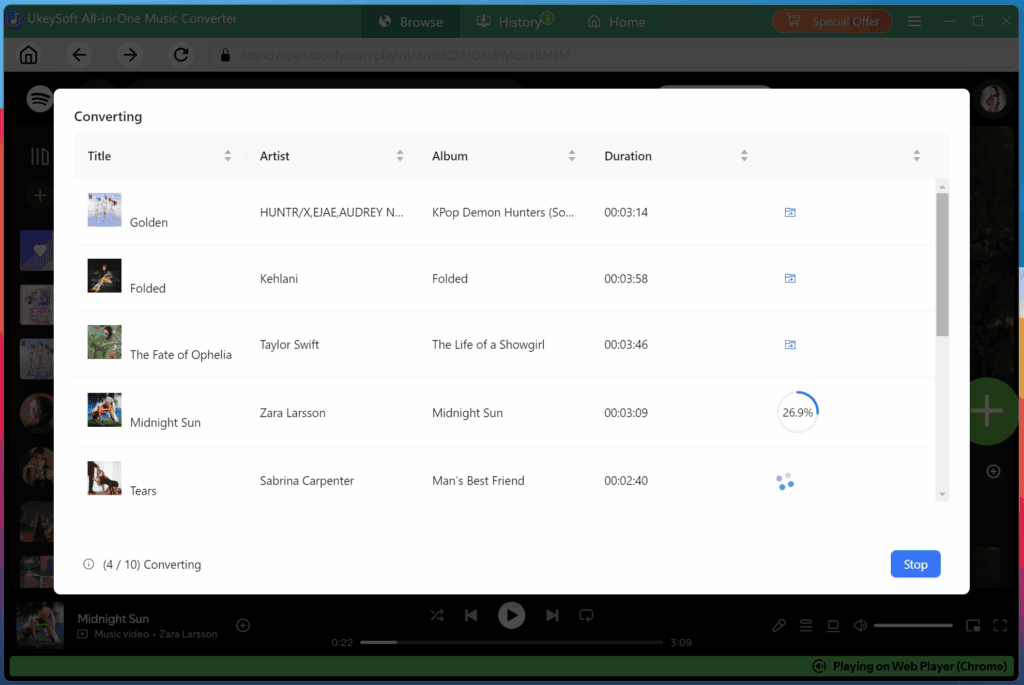
Task: Click the Special Offer button
Action: pyautogui.click(x=832, y=20)
